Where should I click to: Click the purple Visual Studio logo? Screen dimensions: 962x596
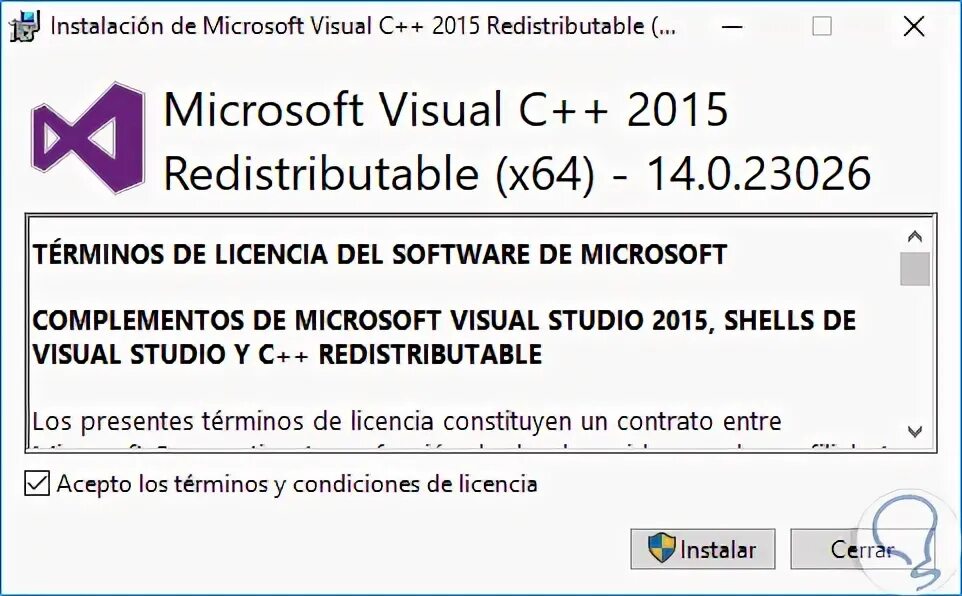[88, 137]
